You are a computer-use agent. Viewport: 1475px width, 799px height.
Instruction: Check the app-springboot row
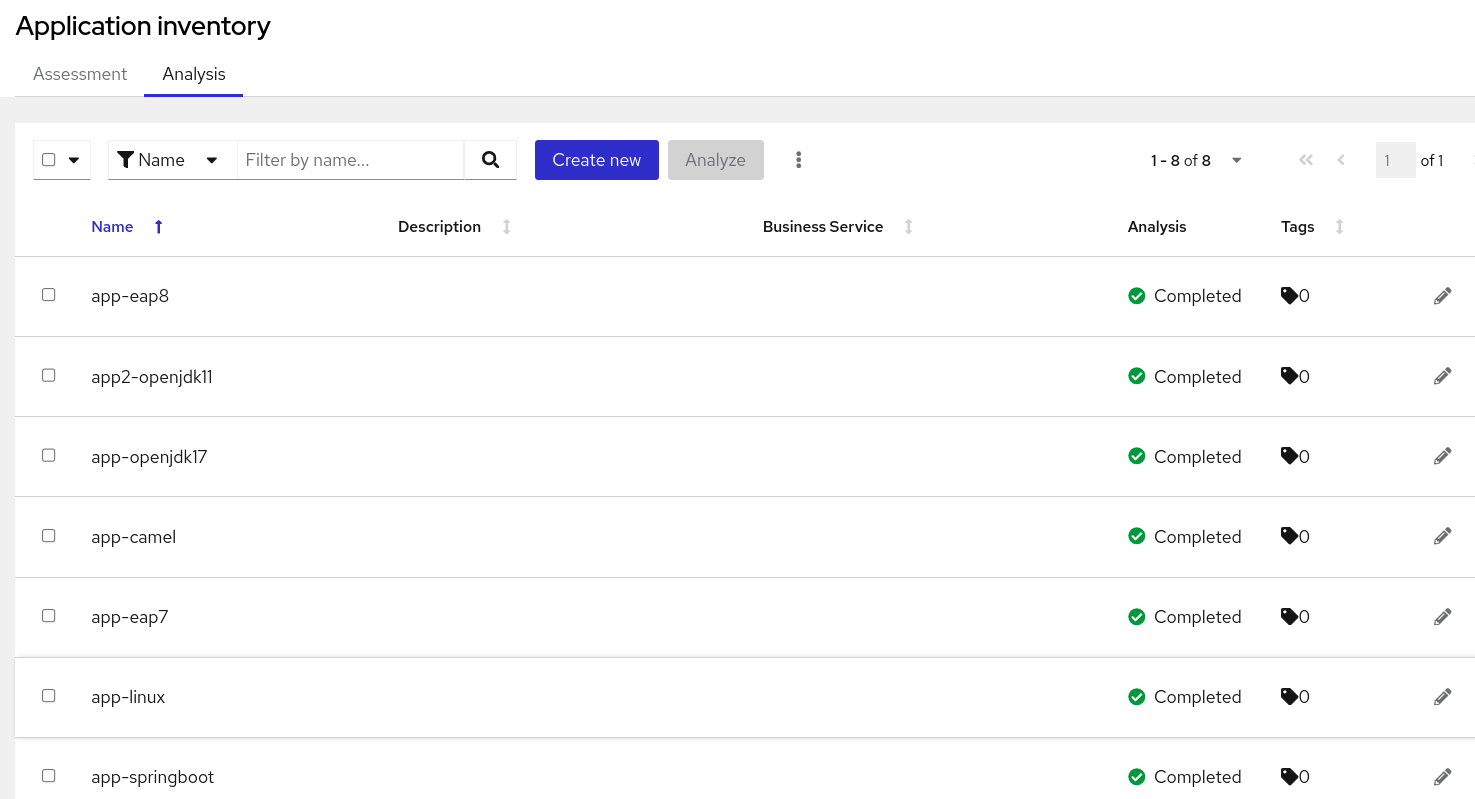tap(48, 776)
